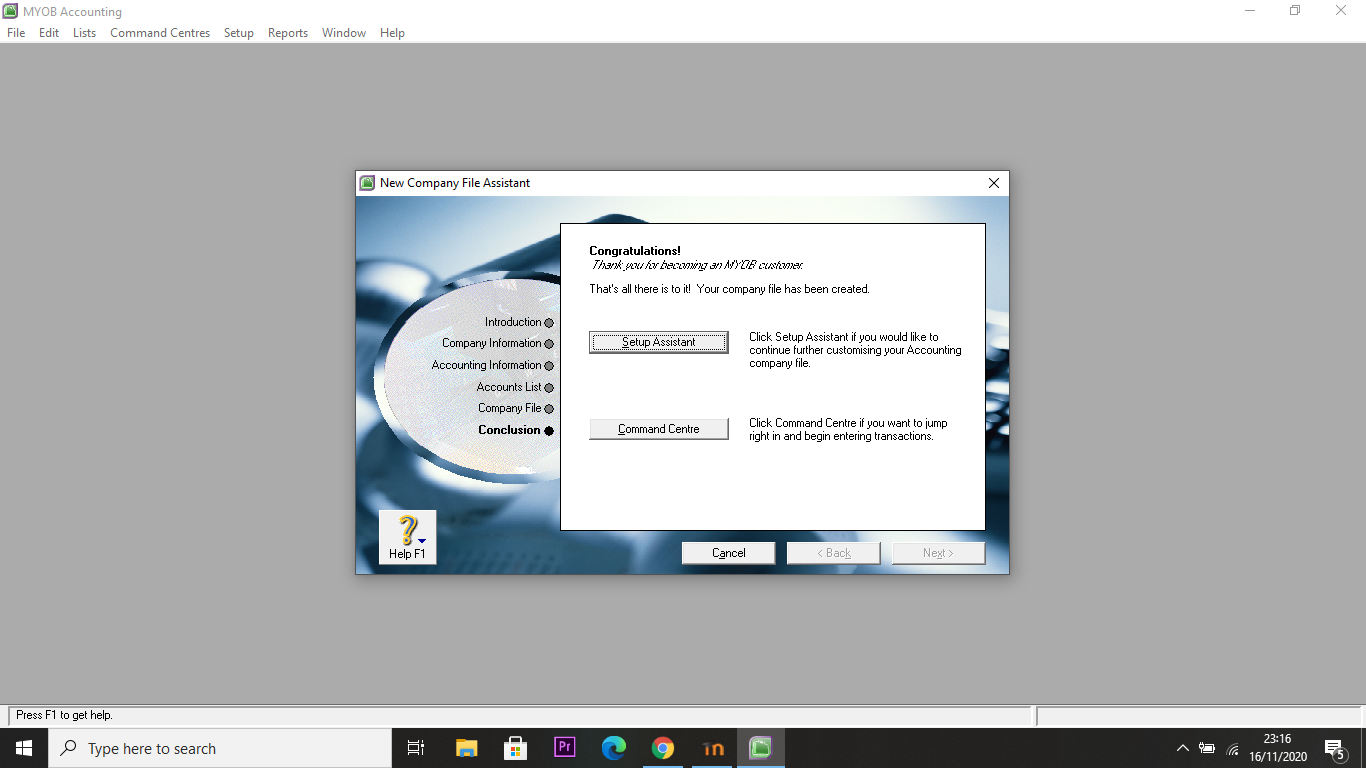Cancel the New Company File Assistant
This screenshot has width=1366, height=768.
coord(729,553)
